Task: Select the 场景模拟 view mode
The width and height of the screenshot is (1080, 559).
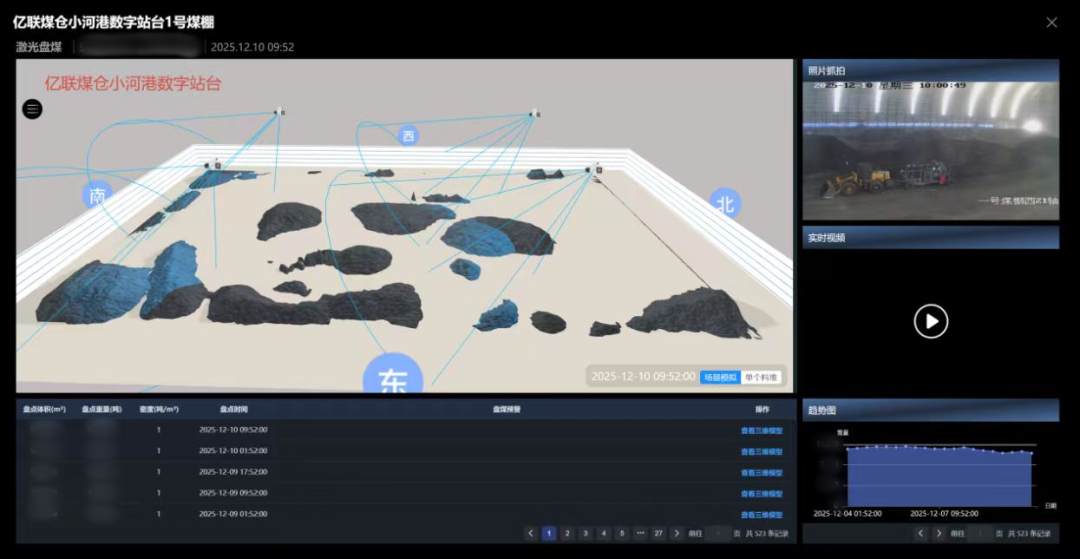Action: (719, 377)
